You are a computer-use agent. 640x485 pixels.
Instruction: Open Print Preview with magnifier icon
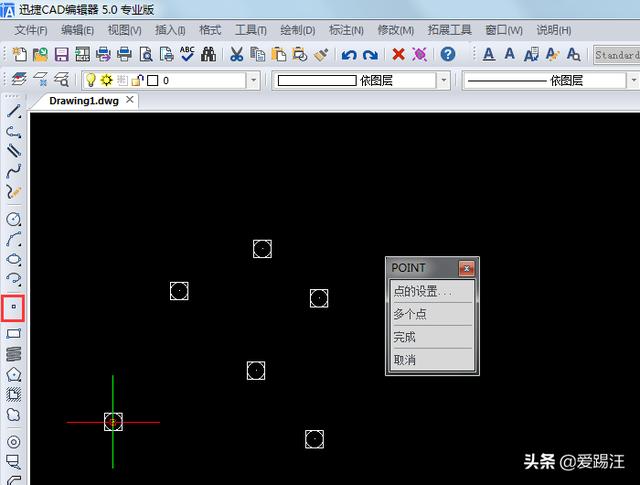146,54
